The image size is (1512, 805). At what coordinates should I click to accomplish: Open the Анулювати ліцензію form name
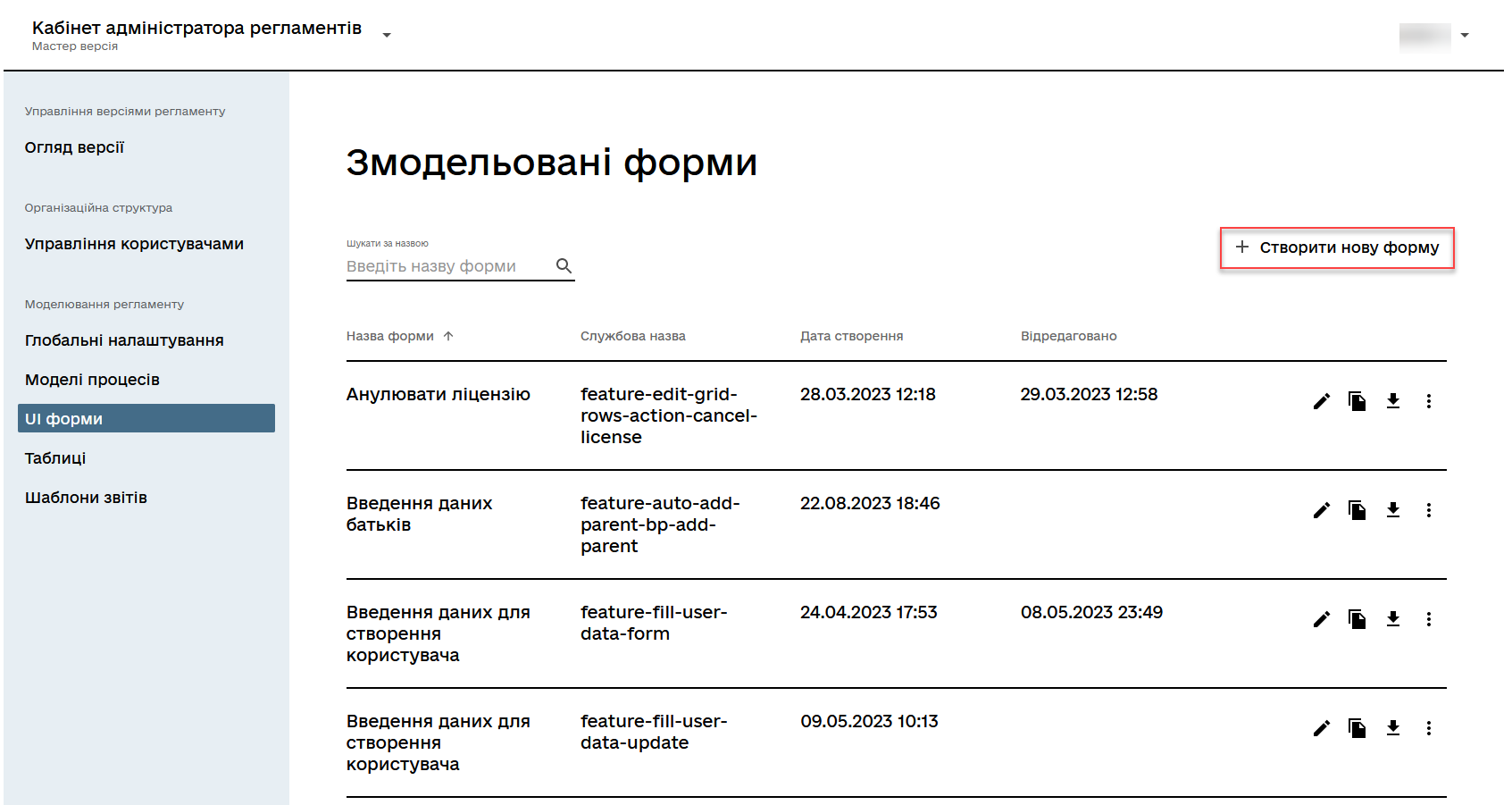click(x=439, y=394)
